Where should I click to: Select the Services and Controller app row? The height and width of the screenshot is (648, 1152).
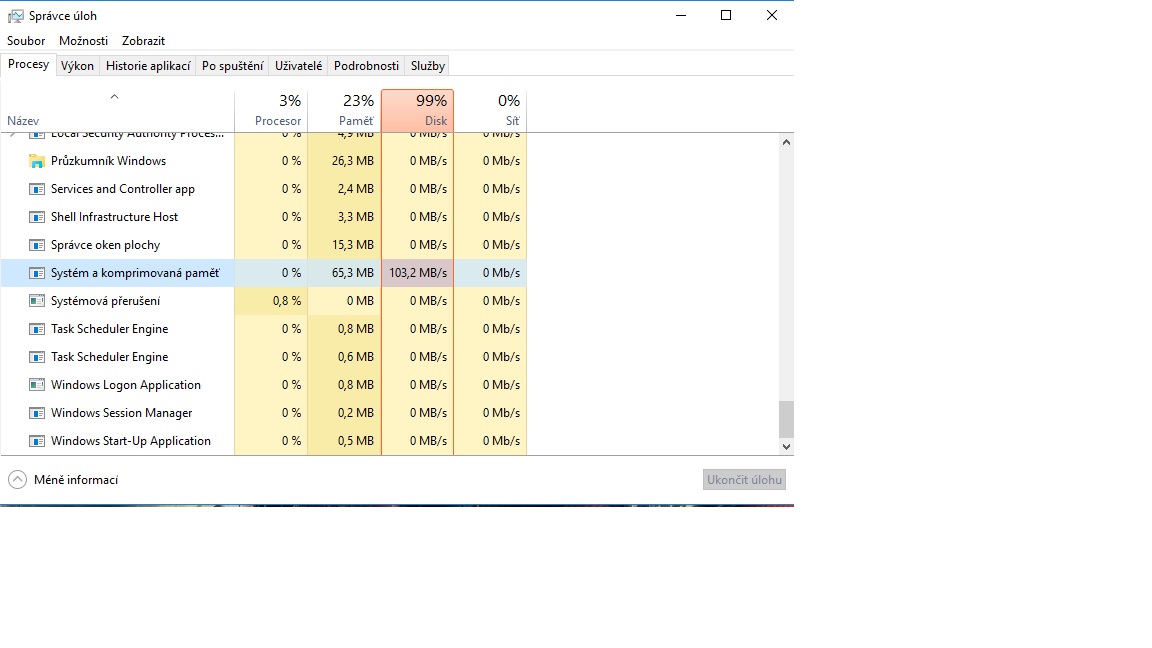(x=264, y=189)
